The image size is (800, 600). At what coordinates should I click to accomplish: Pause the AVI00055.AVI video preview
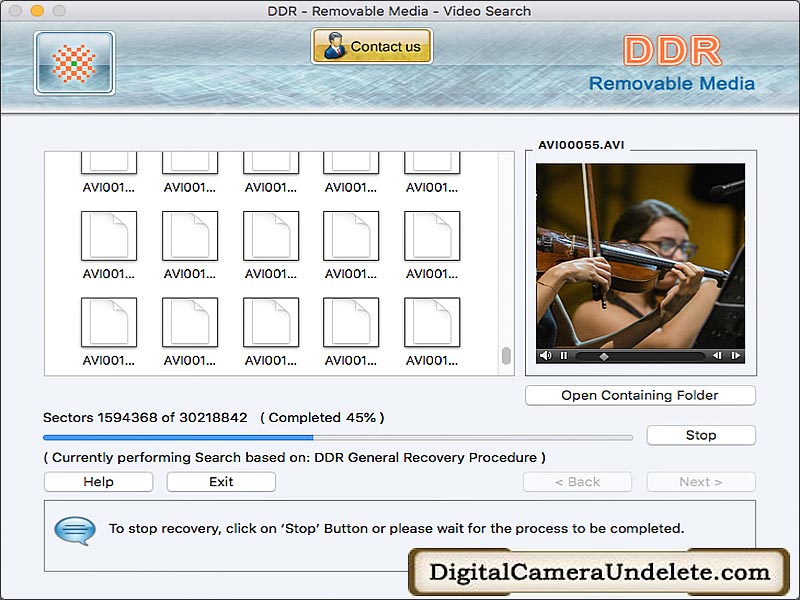click(x=564, y=355)
